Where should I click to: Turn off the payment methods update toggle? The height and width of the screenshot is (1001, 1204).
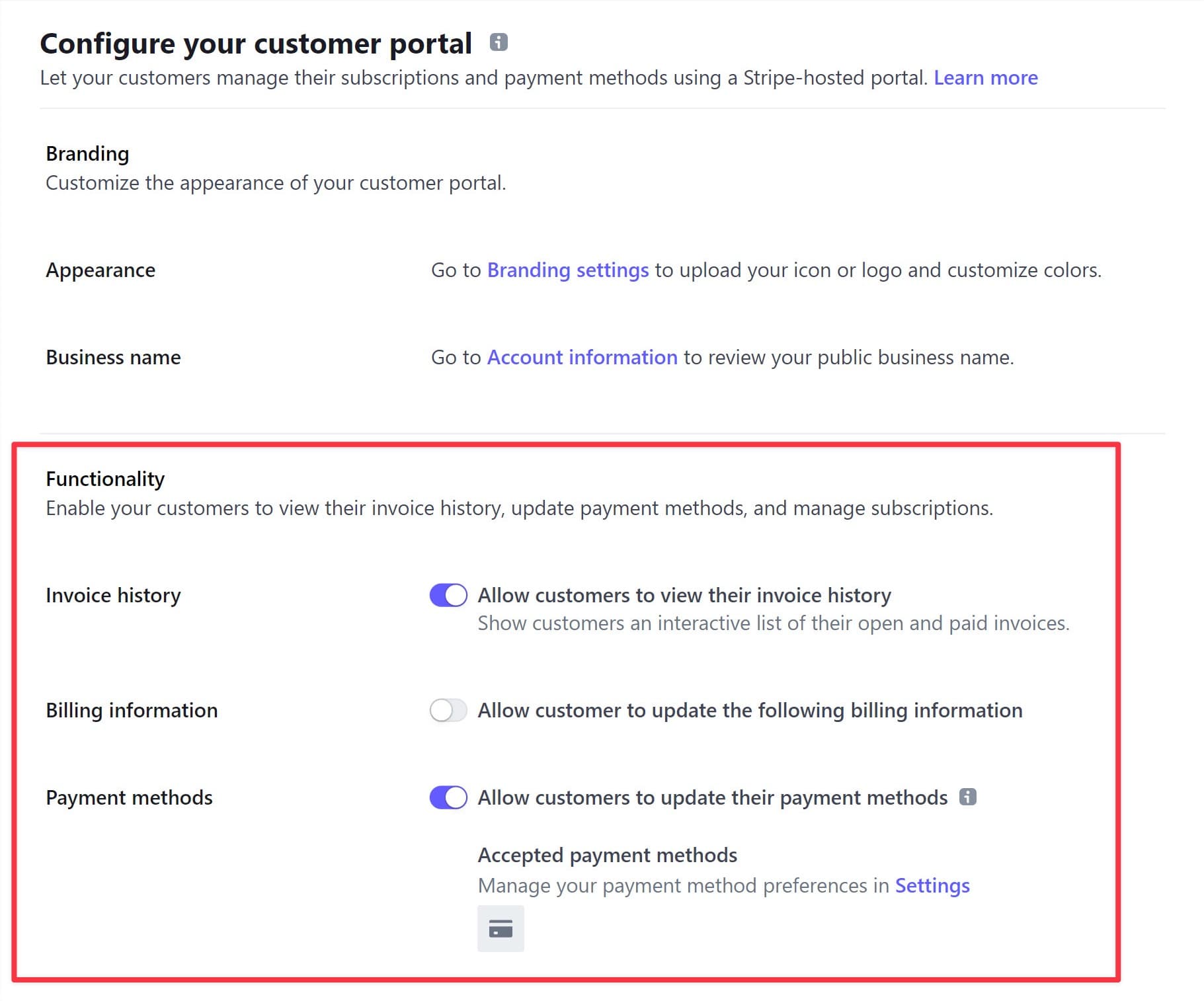(x=448, y=797)
